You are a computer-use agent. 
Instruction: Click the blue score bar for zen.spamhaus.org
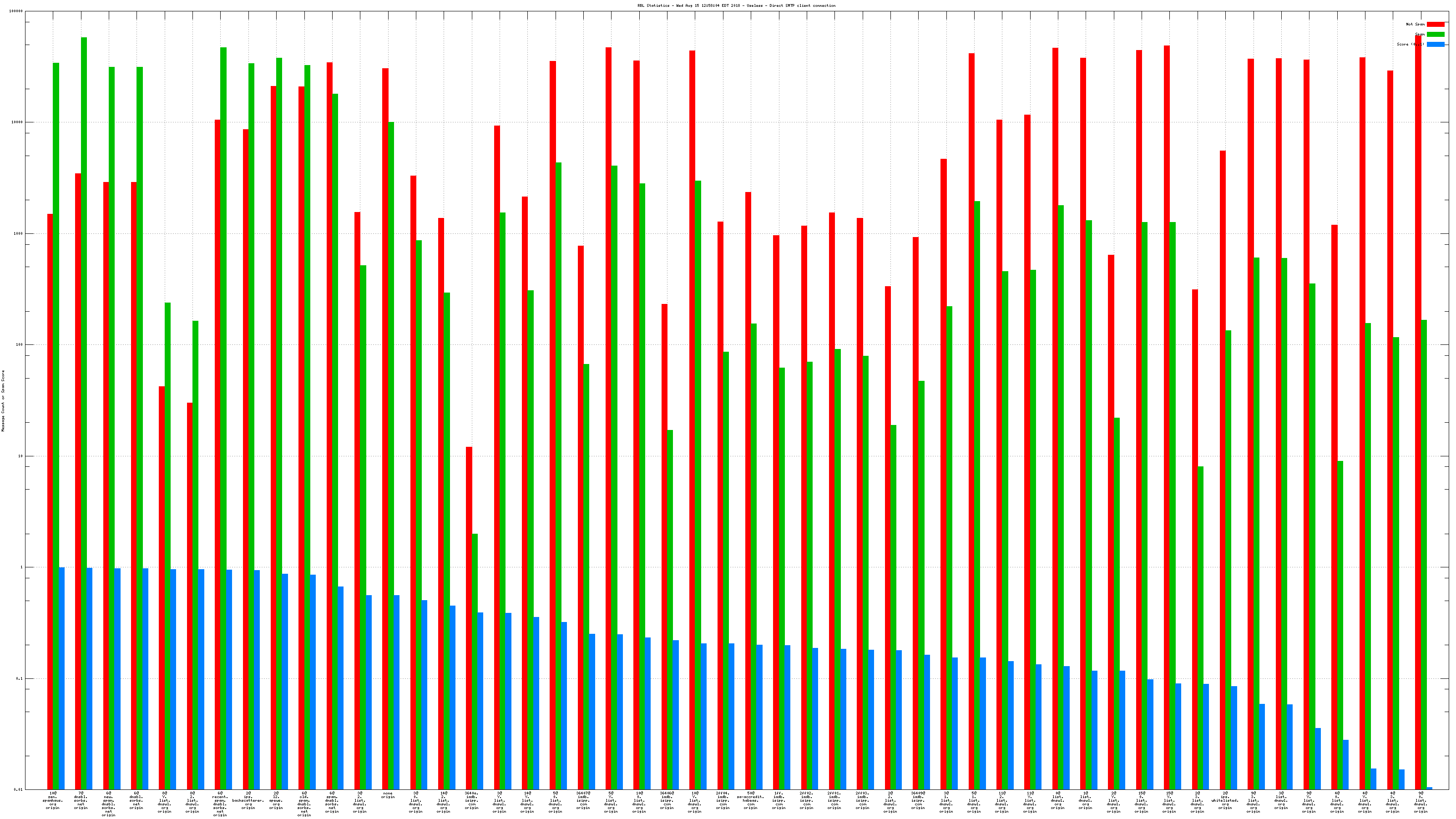(x=61, y=677)
